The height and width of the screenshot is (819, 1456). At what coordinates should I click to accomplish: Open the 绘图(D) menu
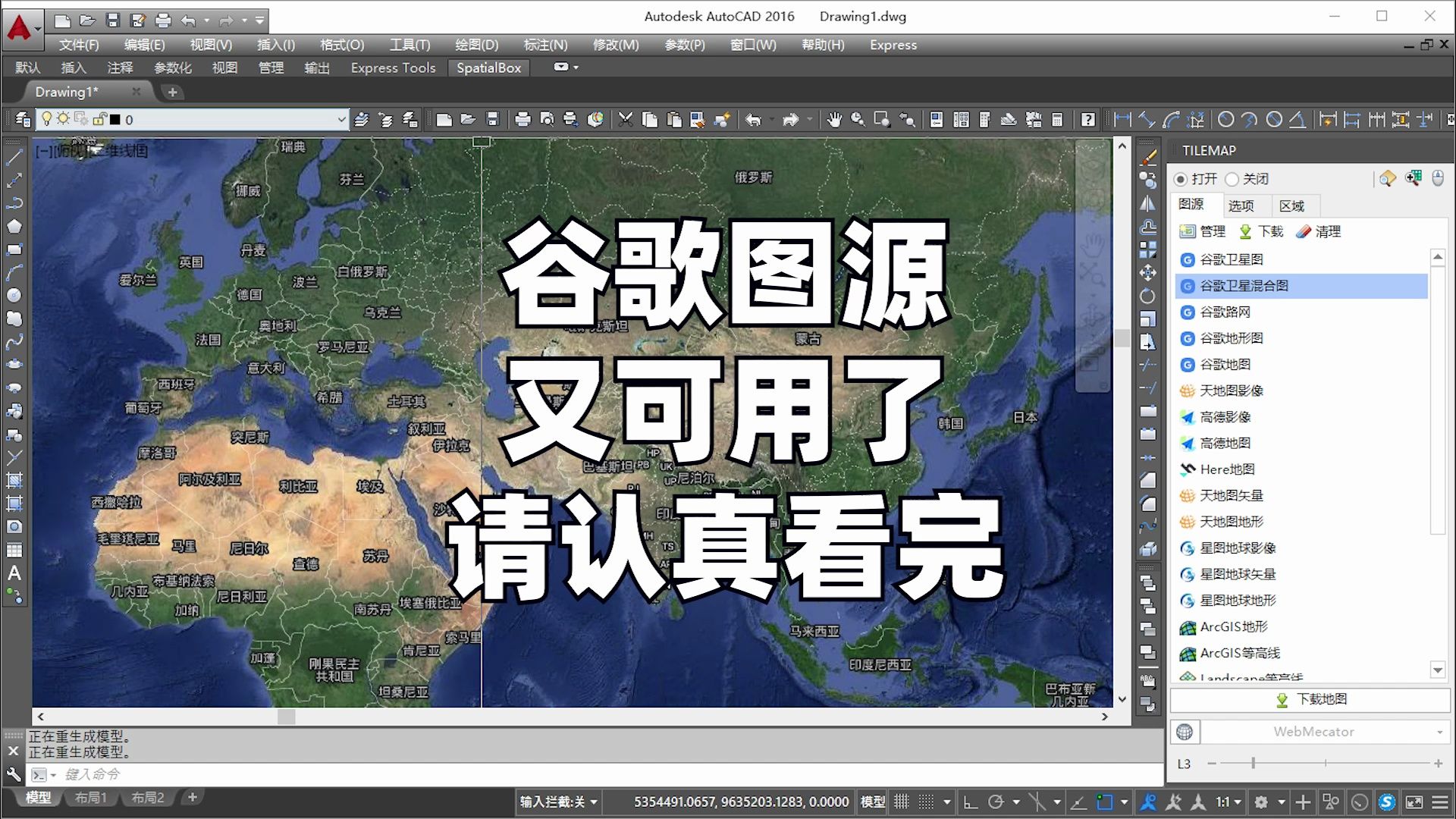(x=476, y=45)
